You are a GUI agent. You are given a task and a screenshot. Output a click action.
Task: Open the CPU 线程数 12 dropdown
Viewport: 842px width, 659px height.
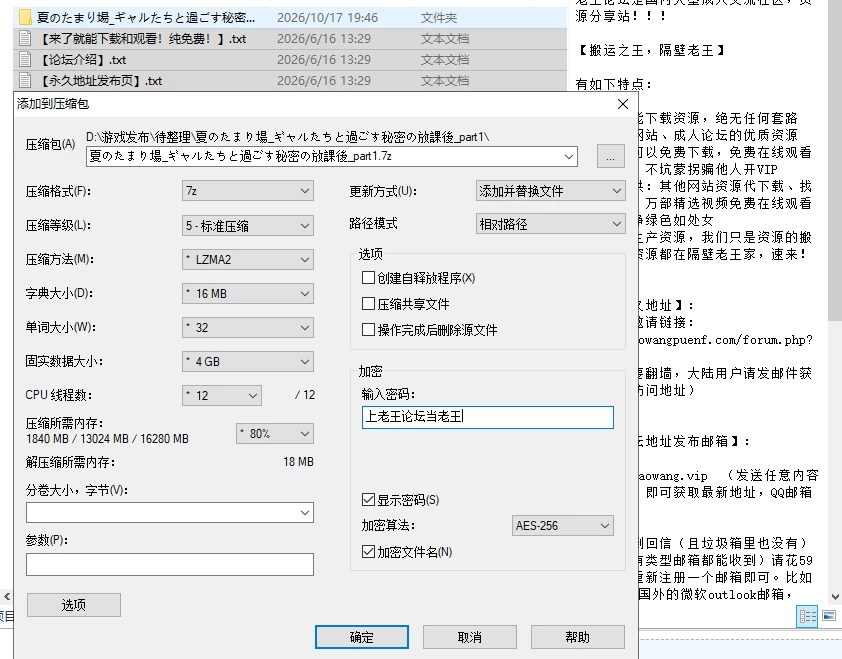click(222, 395)
